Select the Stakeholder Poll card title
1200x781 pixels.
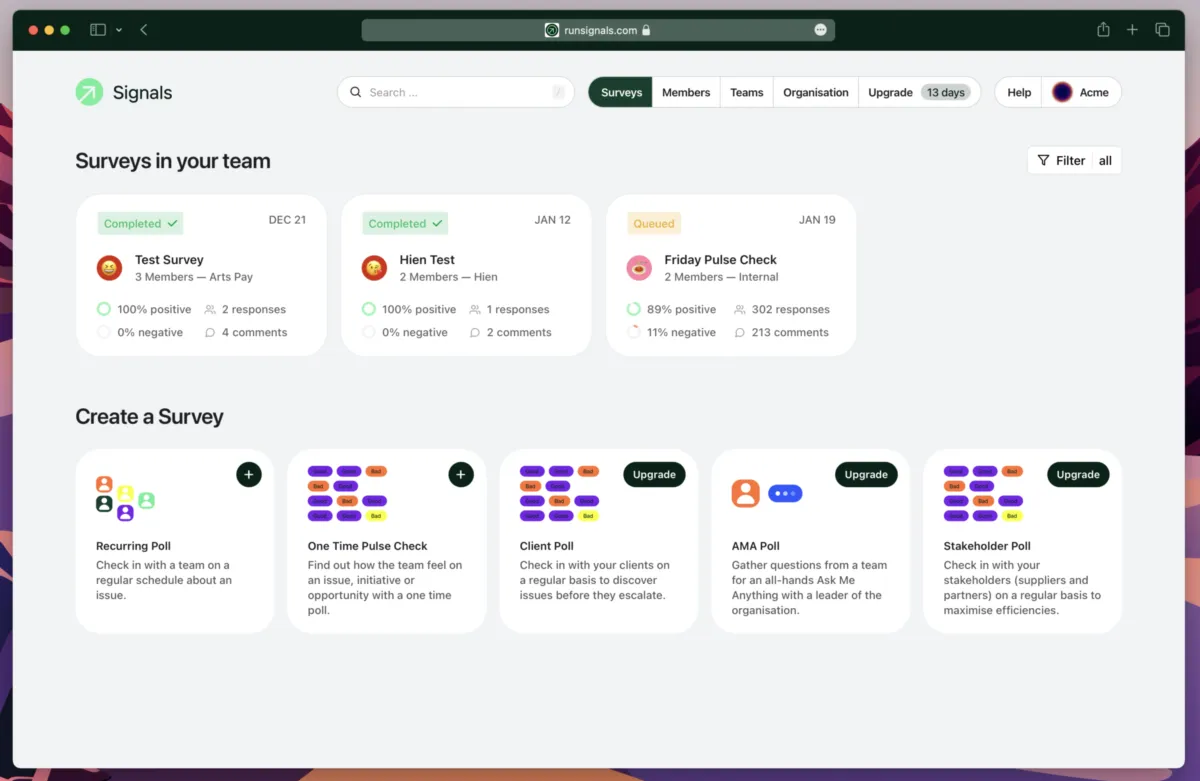[987, 546]
